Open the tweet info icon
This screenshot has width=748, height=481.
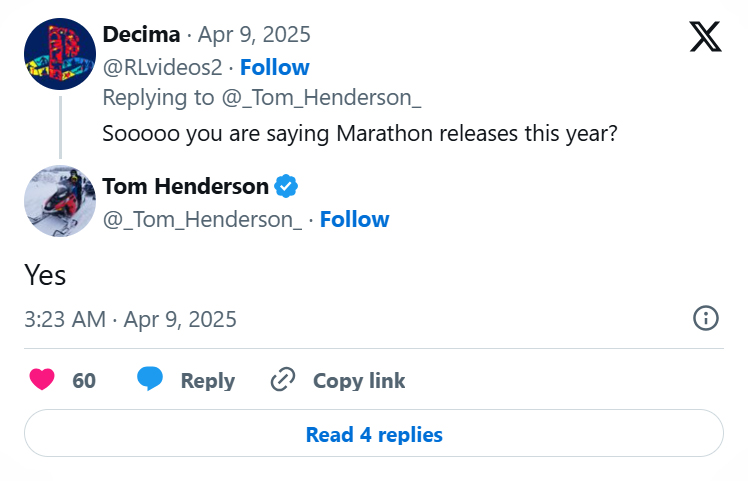[x=706, y=319]
